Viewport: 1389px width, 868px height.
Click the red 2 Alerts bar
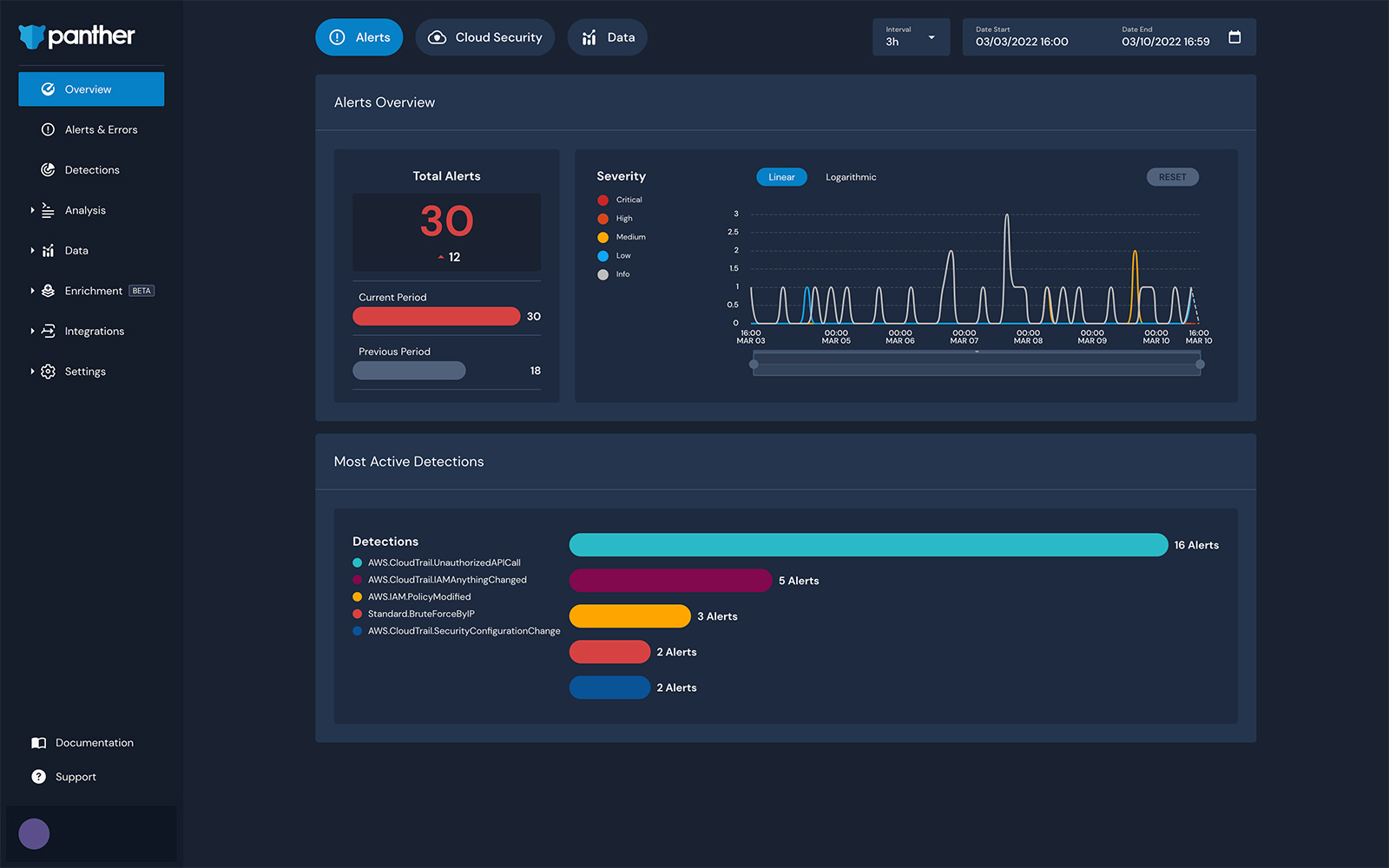(x=609, y=652)
